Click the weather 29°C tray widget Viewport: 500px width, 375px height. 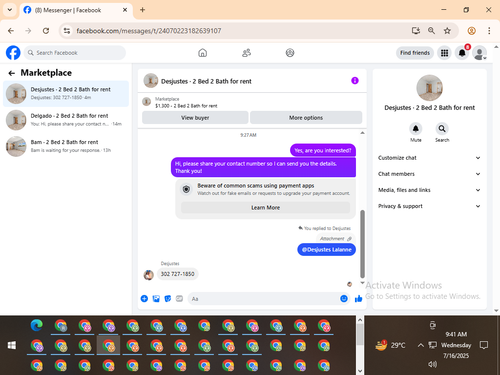point(390,345)
